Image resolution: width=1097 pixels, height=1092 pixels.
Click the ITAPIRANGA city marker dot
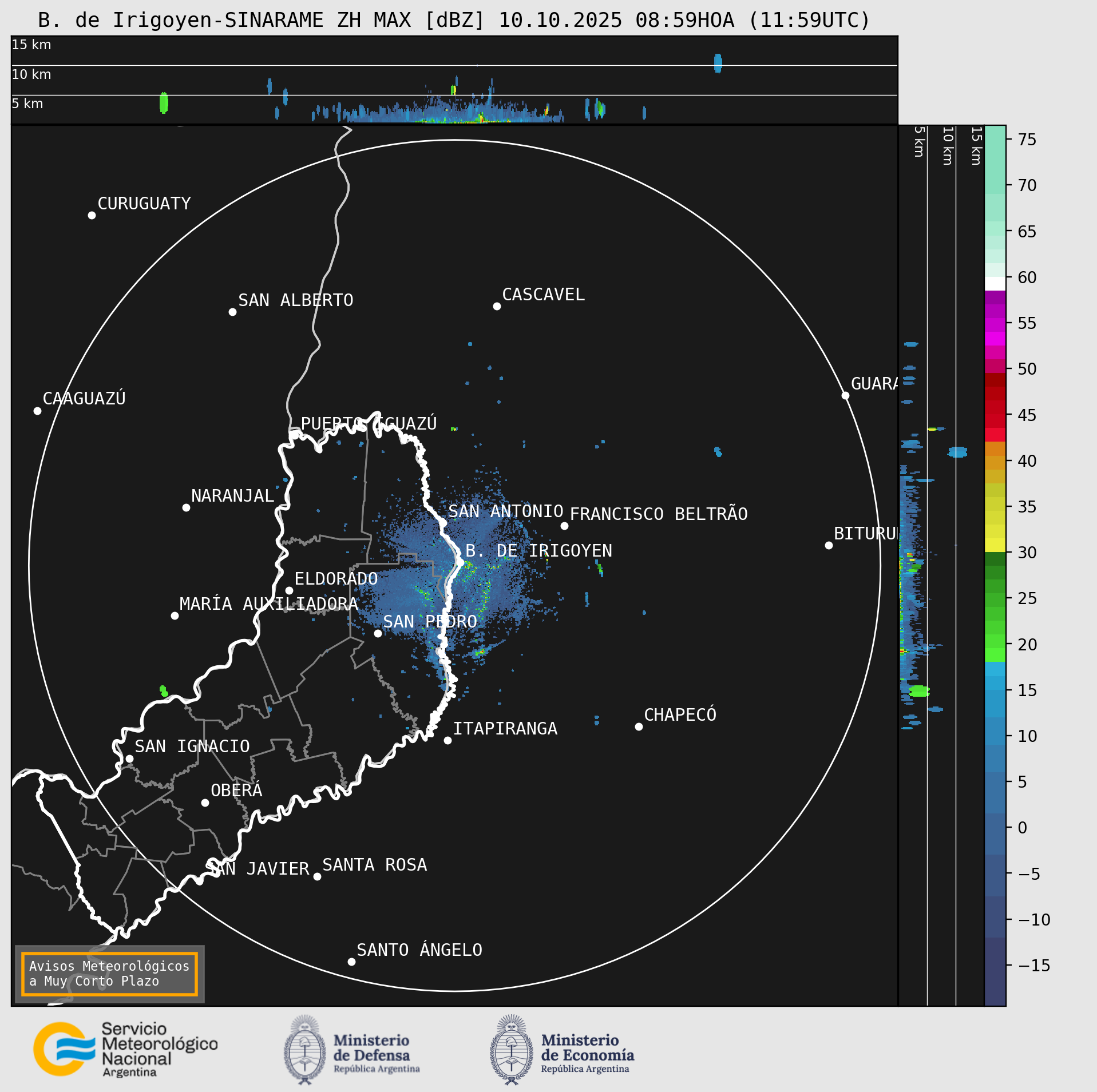(447, 740)
